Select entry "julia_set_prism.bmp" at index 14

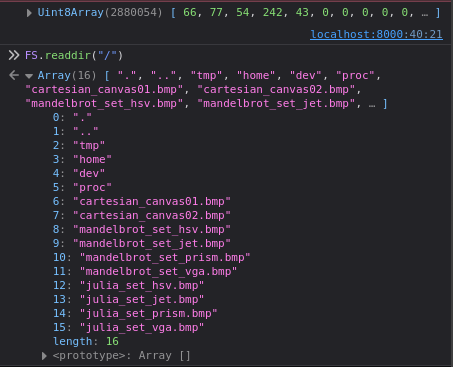pos(135,313)
